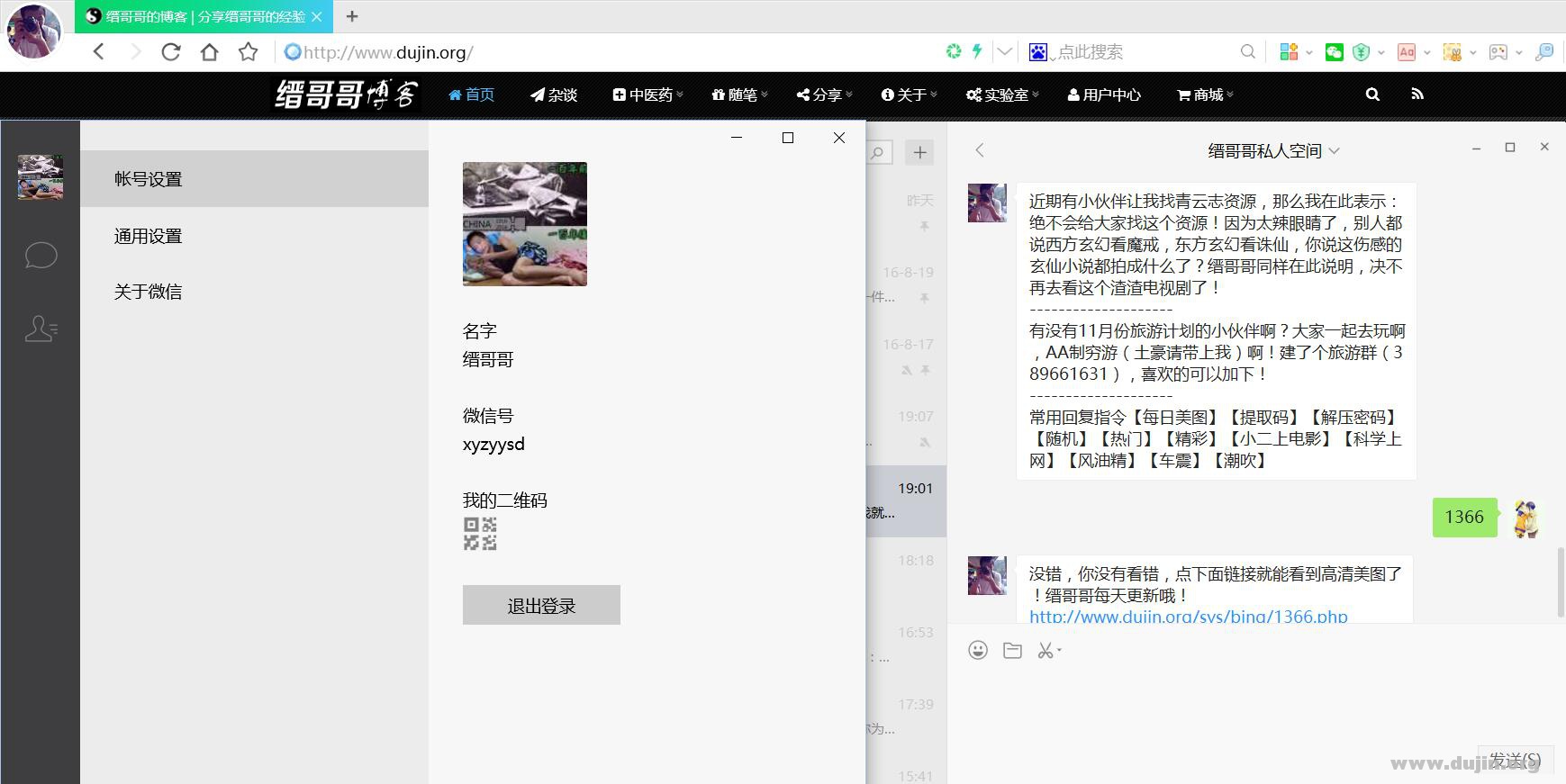Open the contacts icon in WeChat sidebar
Image resolution: width=1566 pixels, height=784 pixels.
41,329
